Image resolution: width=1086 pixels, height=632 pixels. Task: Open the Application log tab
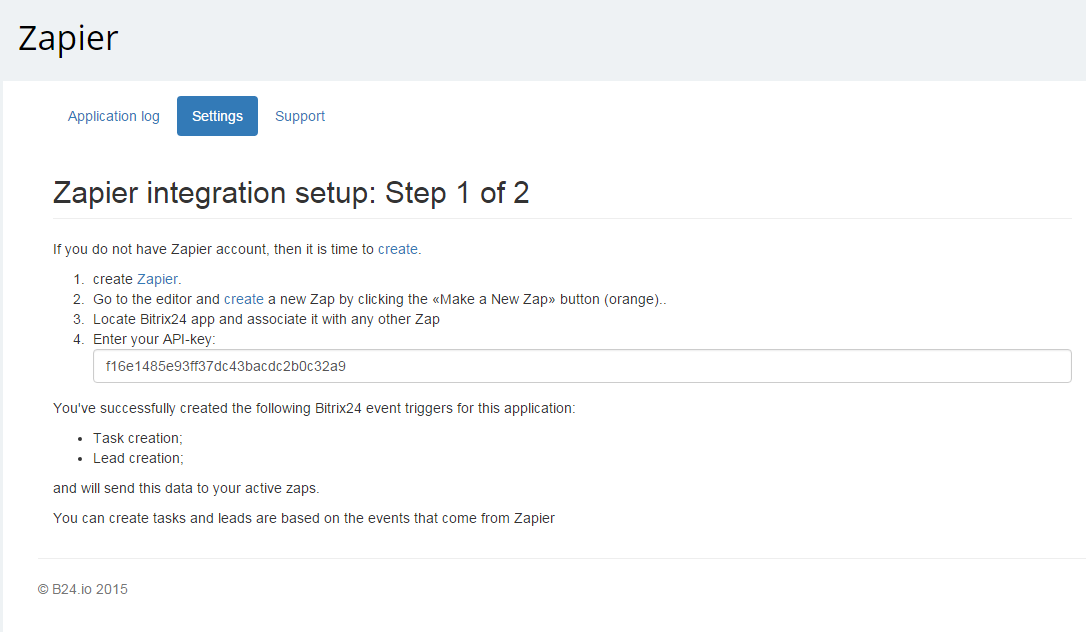click(114, 116)
